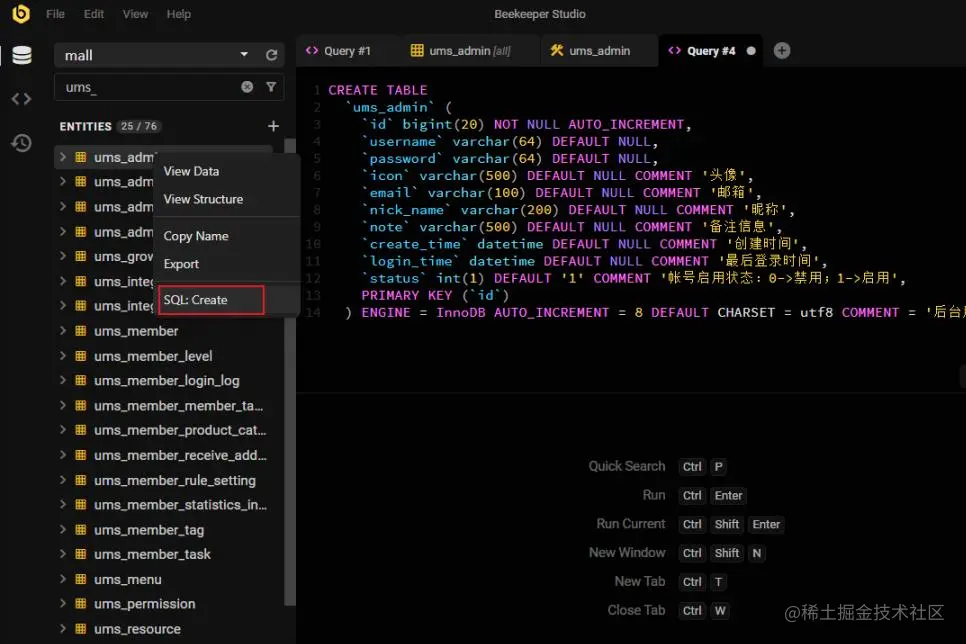Viewport: 966px width, 644px height.
Task: Expand the ums_member_tag table node
Action: point(62,530)
